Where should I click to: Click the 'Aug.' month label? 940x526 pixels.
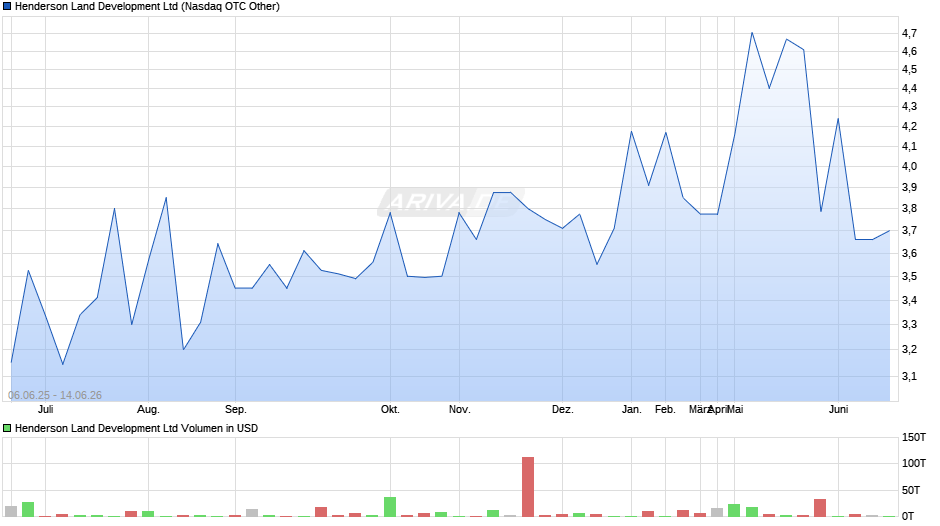(148, 409)
